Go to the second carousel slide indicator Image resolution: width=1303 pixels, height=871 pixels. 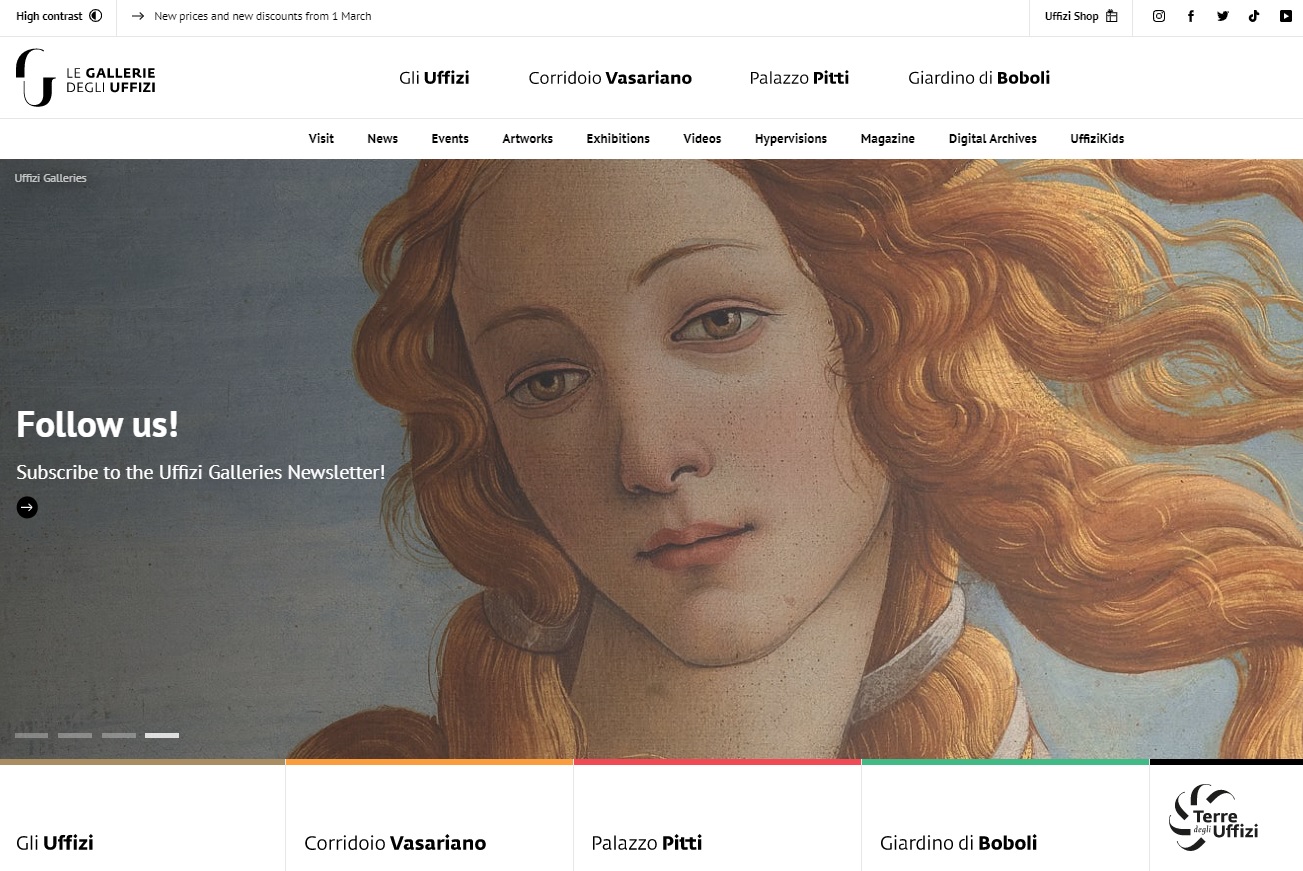75,735
